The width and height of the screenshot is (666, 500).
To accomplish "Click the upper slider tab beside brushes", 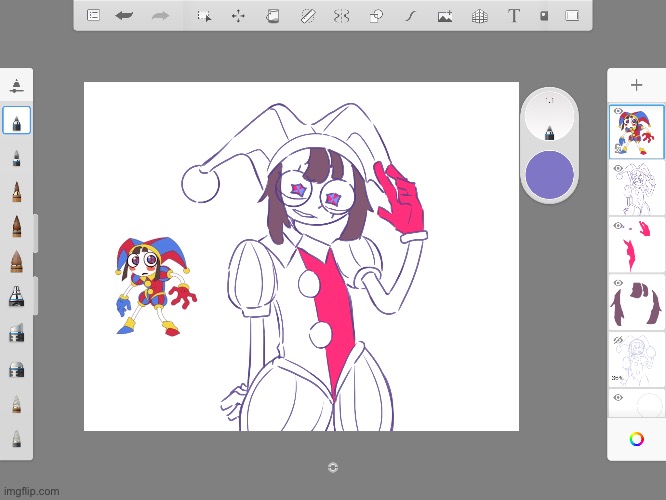I will point(36,234).
